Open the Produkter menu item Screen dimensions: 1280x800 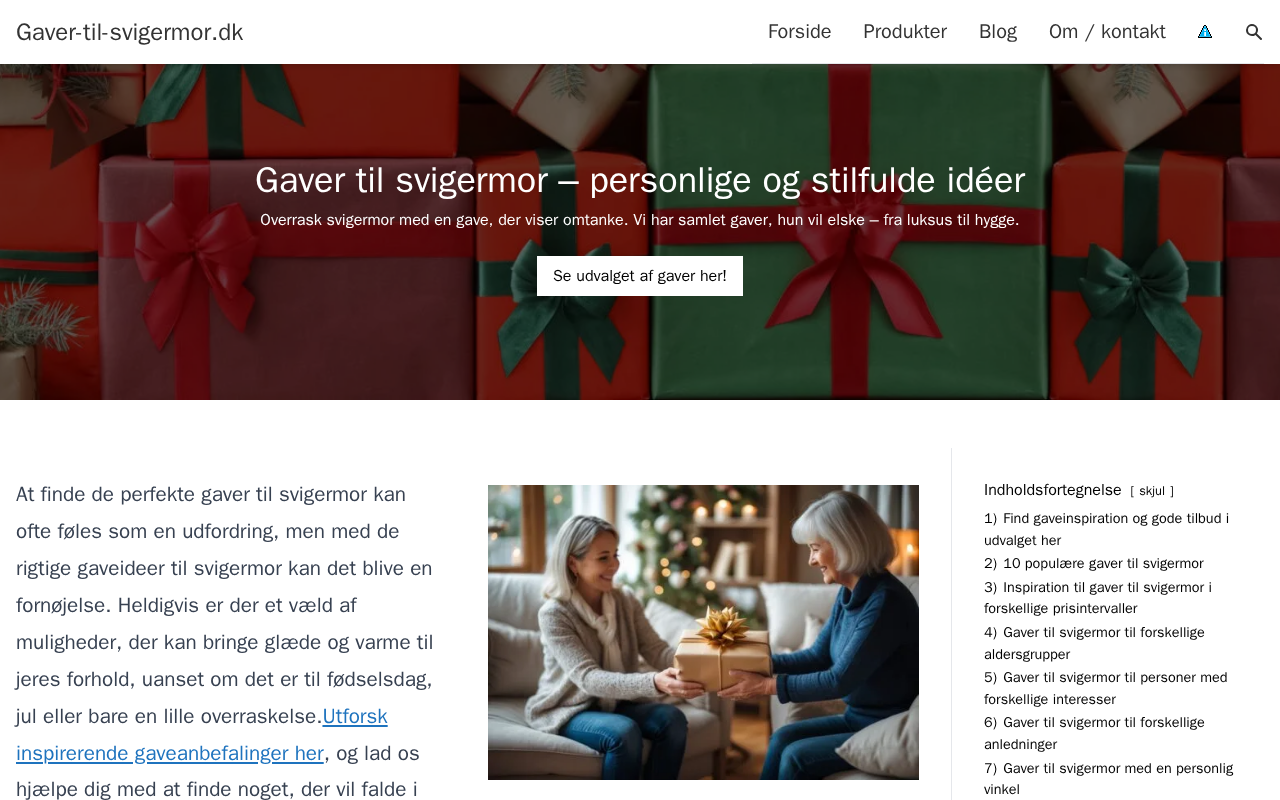click(905, 32)
